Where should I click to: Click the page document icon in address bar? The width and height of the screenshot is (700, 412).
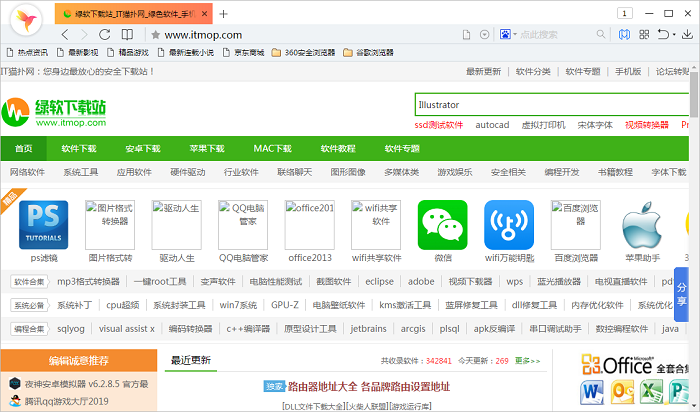(467, 34)
